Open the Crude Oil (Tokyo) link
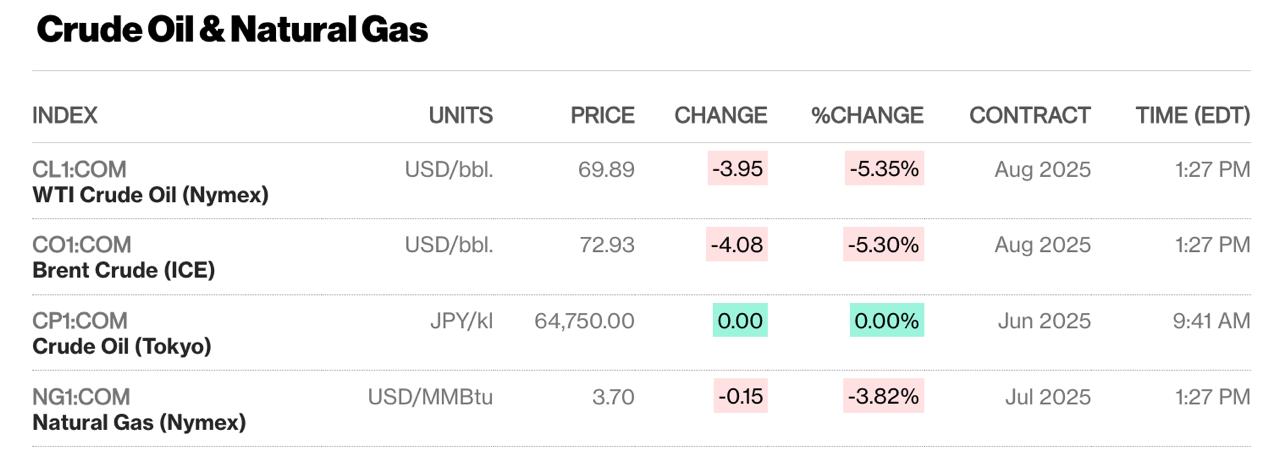The height and width of the screenshot is (457, 1280). click(121, 346)
